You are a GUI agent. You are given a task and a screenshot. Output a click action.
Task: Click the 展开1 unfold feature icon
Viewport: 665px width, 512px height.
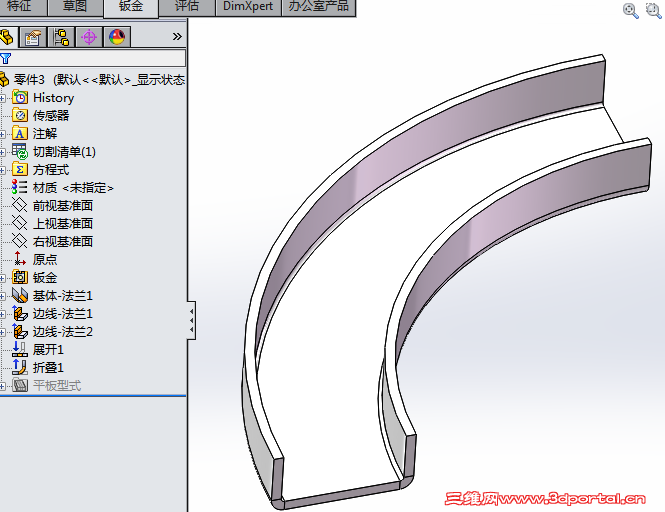[20, 349]
